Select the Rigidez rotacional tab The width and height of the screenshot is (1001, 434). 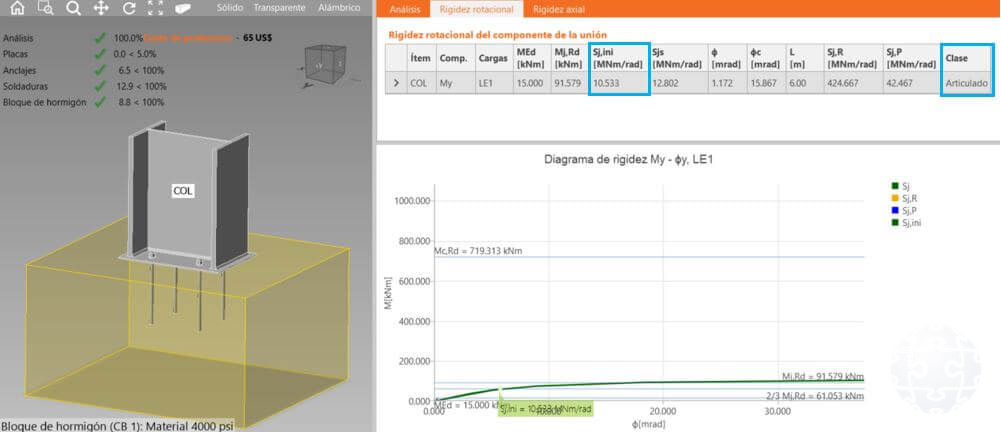476,9
